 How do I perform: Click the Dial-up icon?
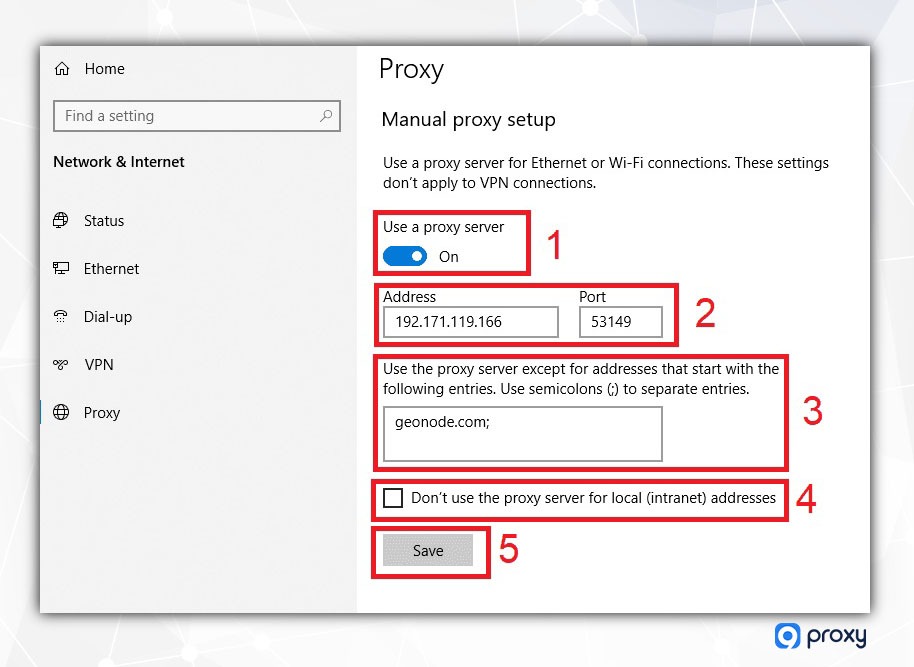(x=62, y=317)
